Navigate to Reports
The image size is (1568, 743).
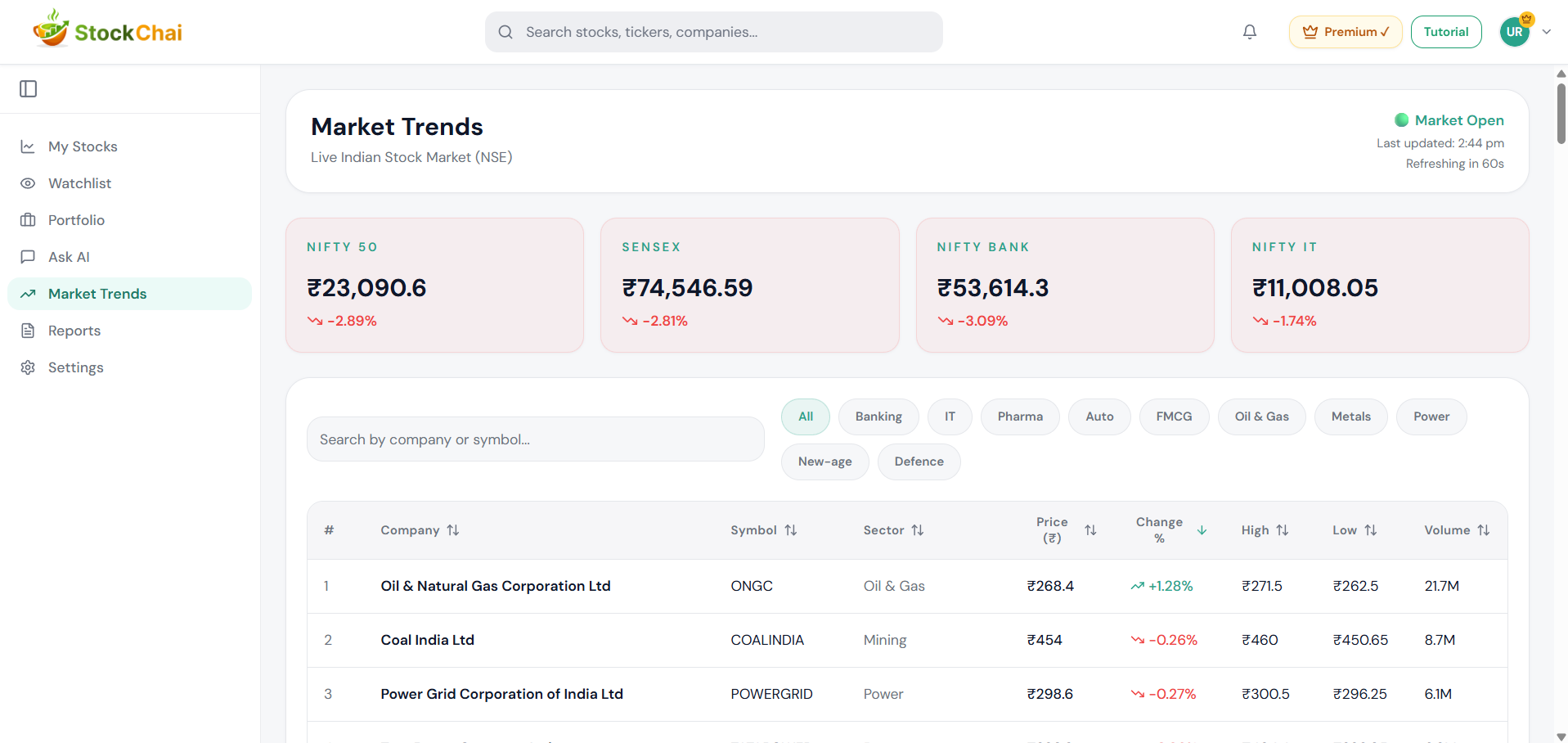tap(129, 331)
